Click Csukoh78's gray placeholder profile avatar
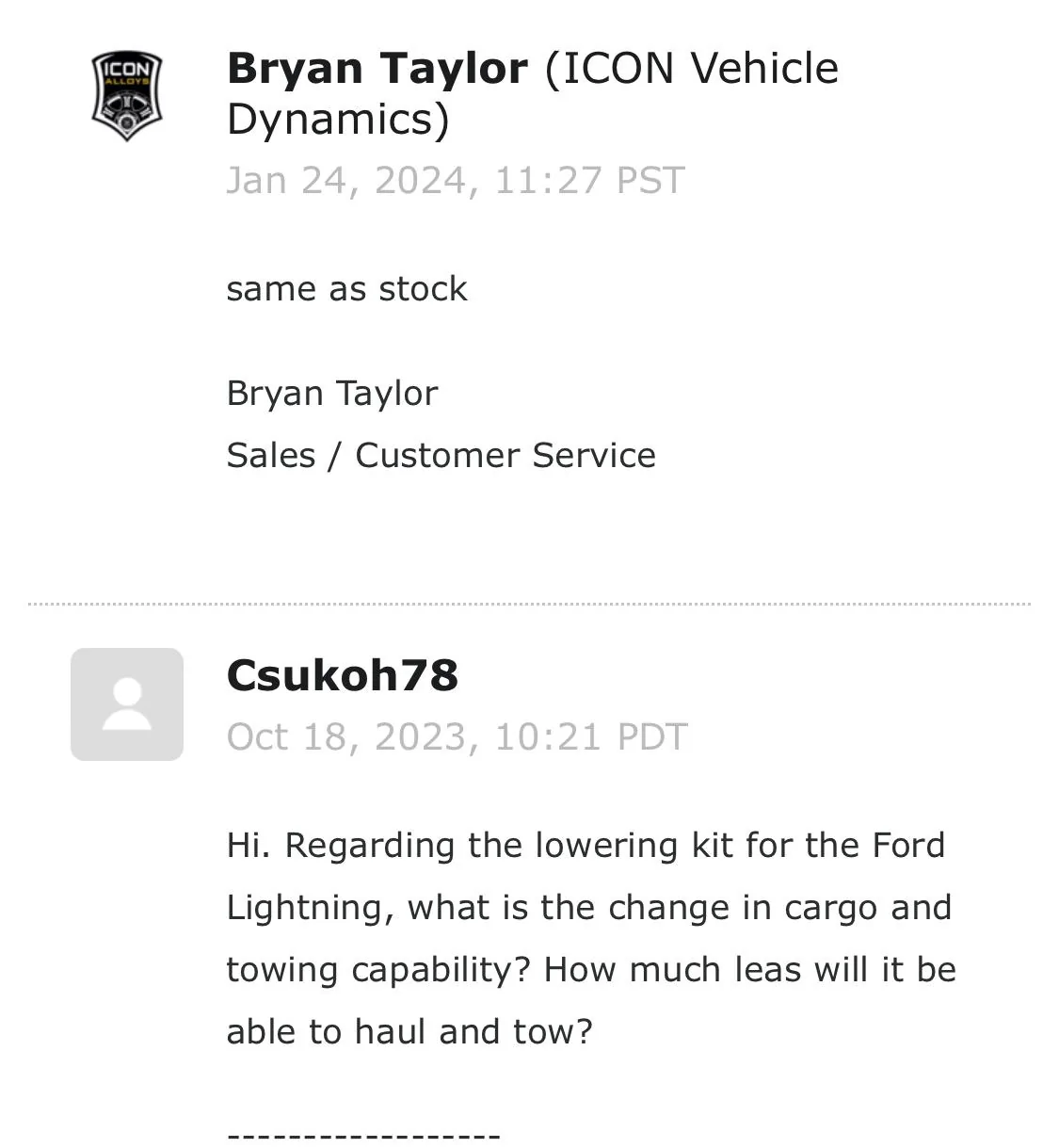The image size is (1059, 1148). (127, 703)
